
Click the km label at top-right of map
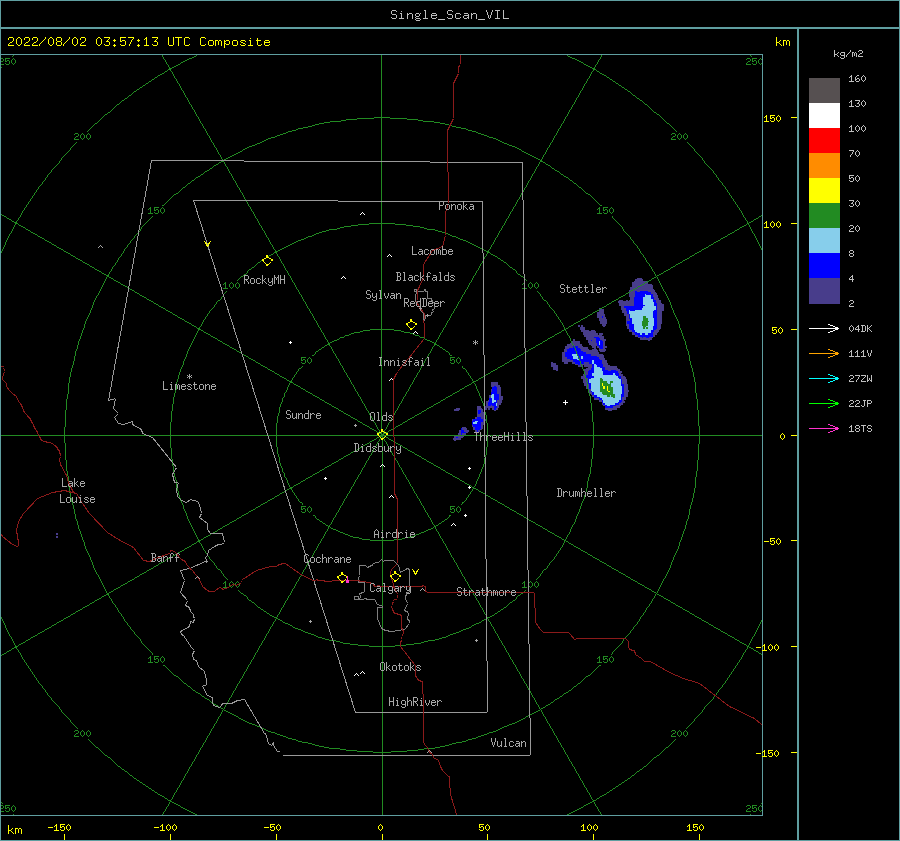782,42
